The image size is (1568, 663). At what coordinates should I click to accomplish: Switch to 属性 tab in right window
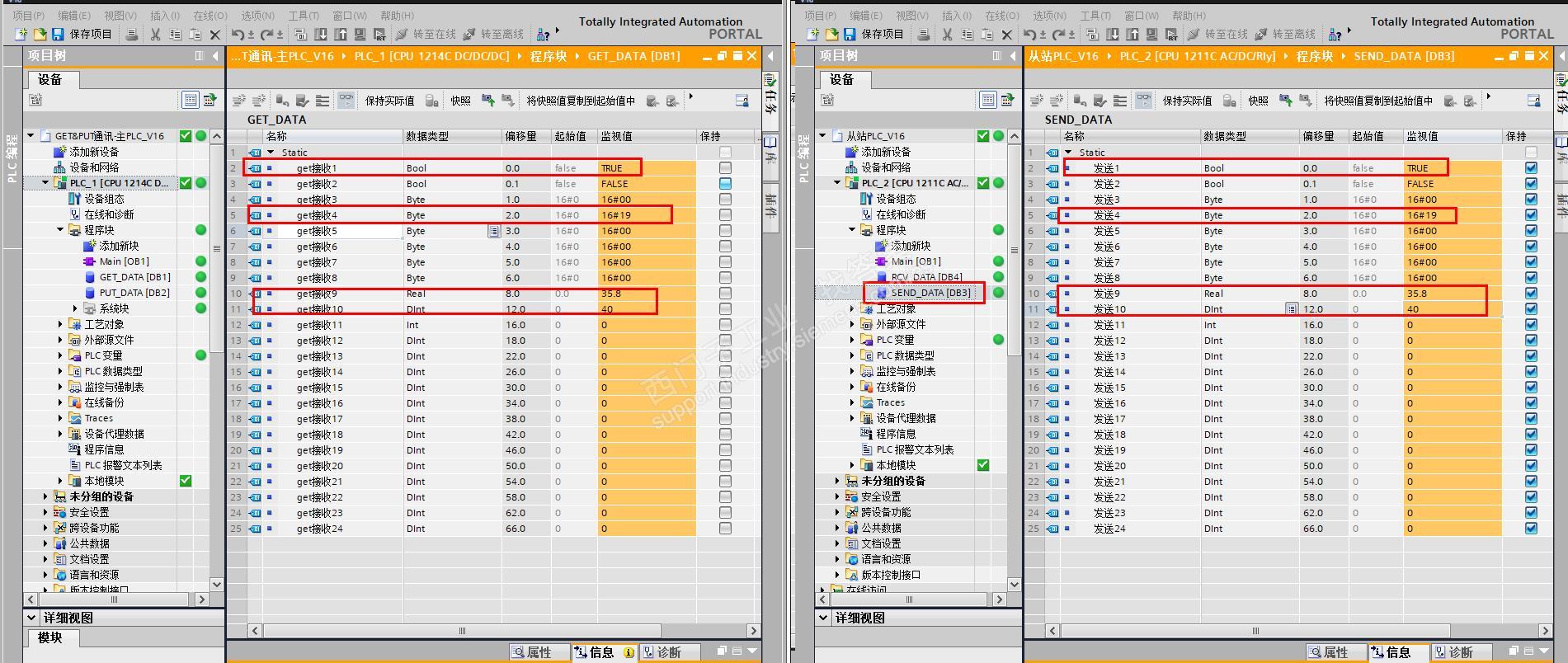1336,652
